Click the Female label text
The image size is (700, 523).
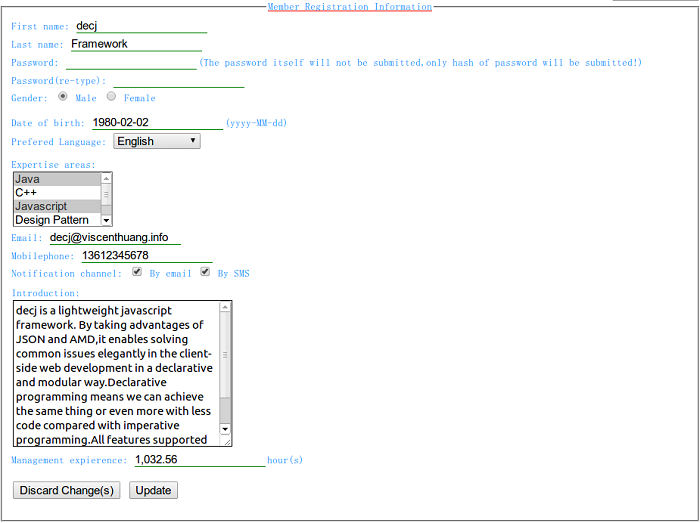click(140, 98)
